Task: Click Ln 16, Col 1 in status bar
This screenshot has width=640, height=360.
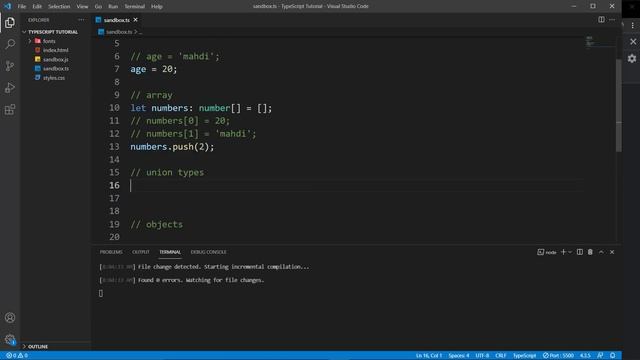Action: (429, 356)
